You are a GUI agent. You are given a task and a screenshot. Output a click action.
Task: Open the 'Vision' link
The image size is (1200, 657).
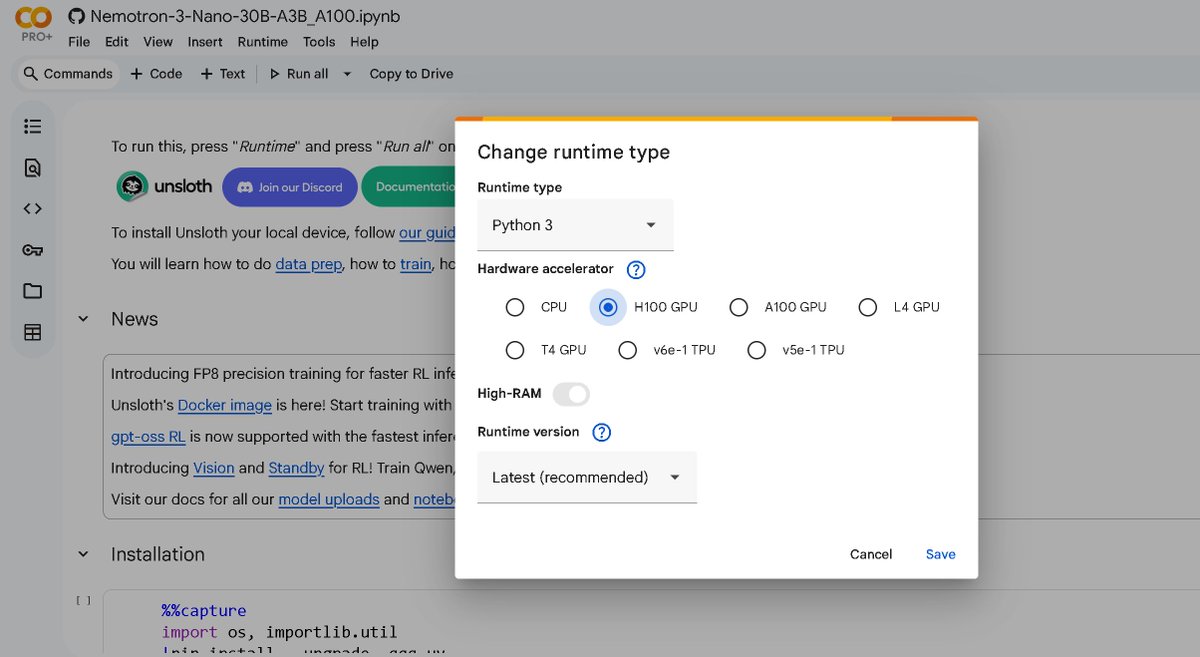pyautogui.click(x=213, y=467)
